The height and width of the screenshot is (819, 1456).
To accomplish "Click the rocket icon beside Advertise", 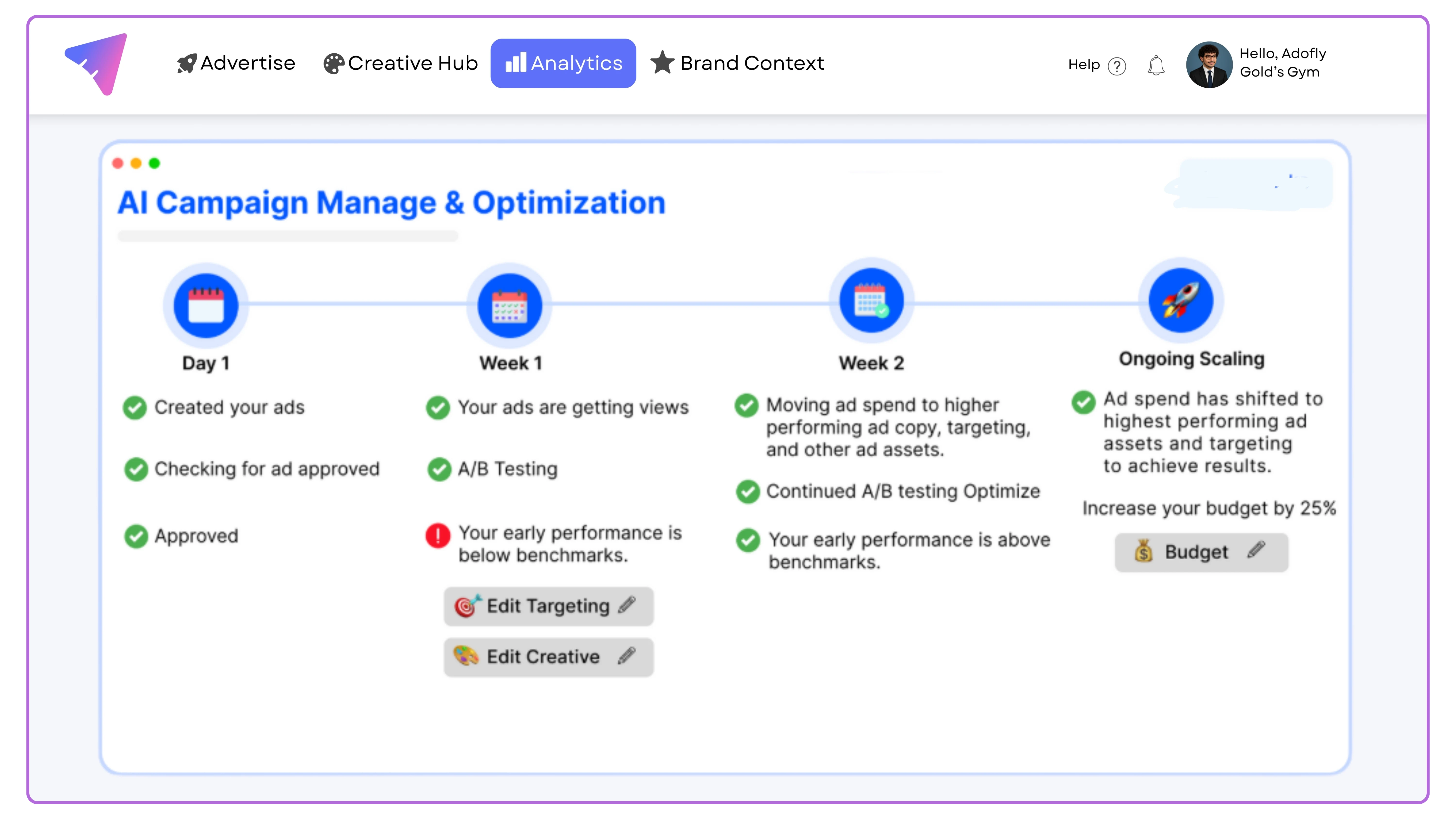I will click(x=187, y=63).
